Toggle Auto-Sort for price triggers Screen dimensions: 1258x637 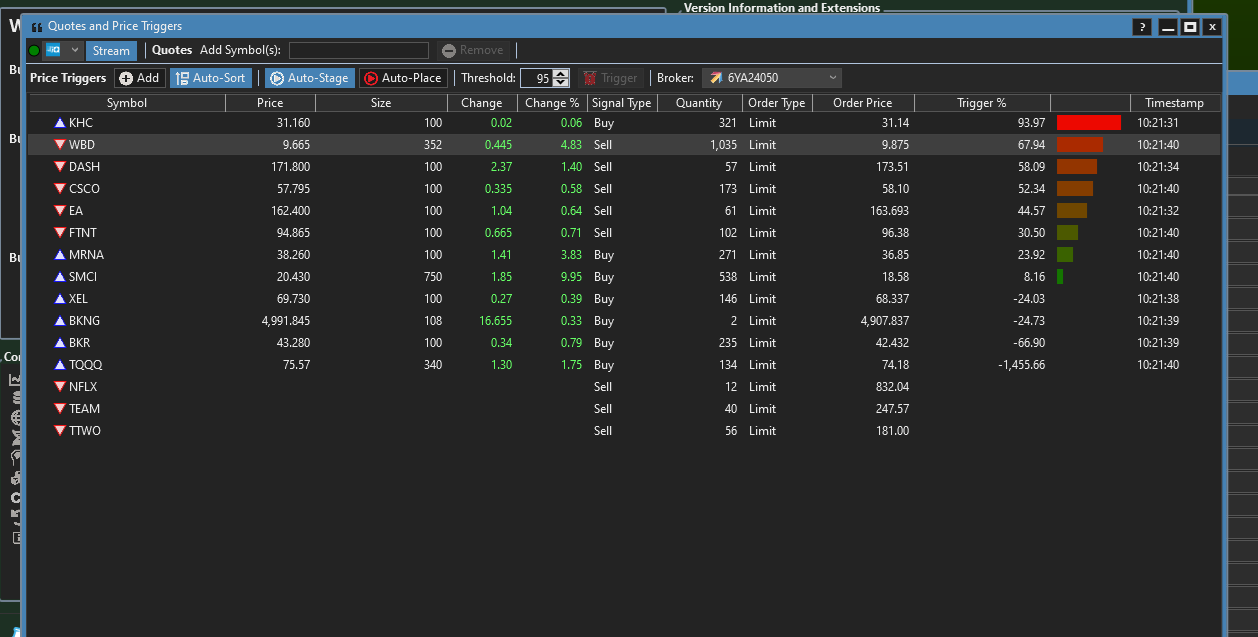pos(211,78)
